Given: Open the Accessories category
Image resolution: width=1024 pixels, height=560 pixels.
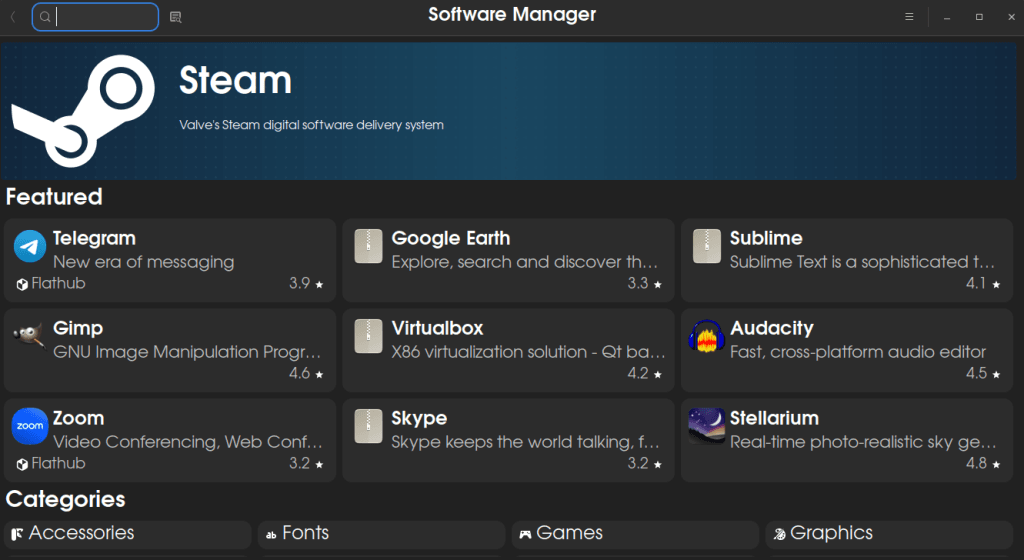Looking at the screenshot, I should pos(127,534).
